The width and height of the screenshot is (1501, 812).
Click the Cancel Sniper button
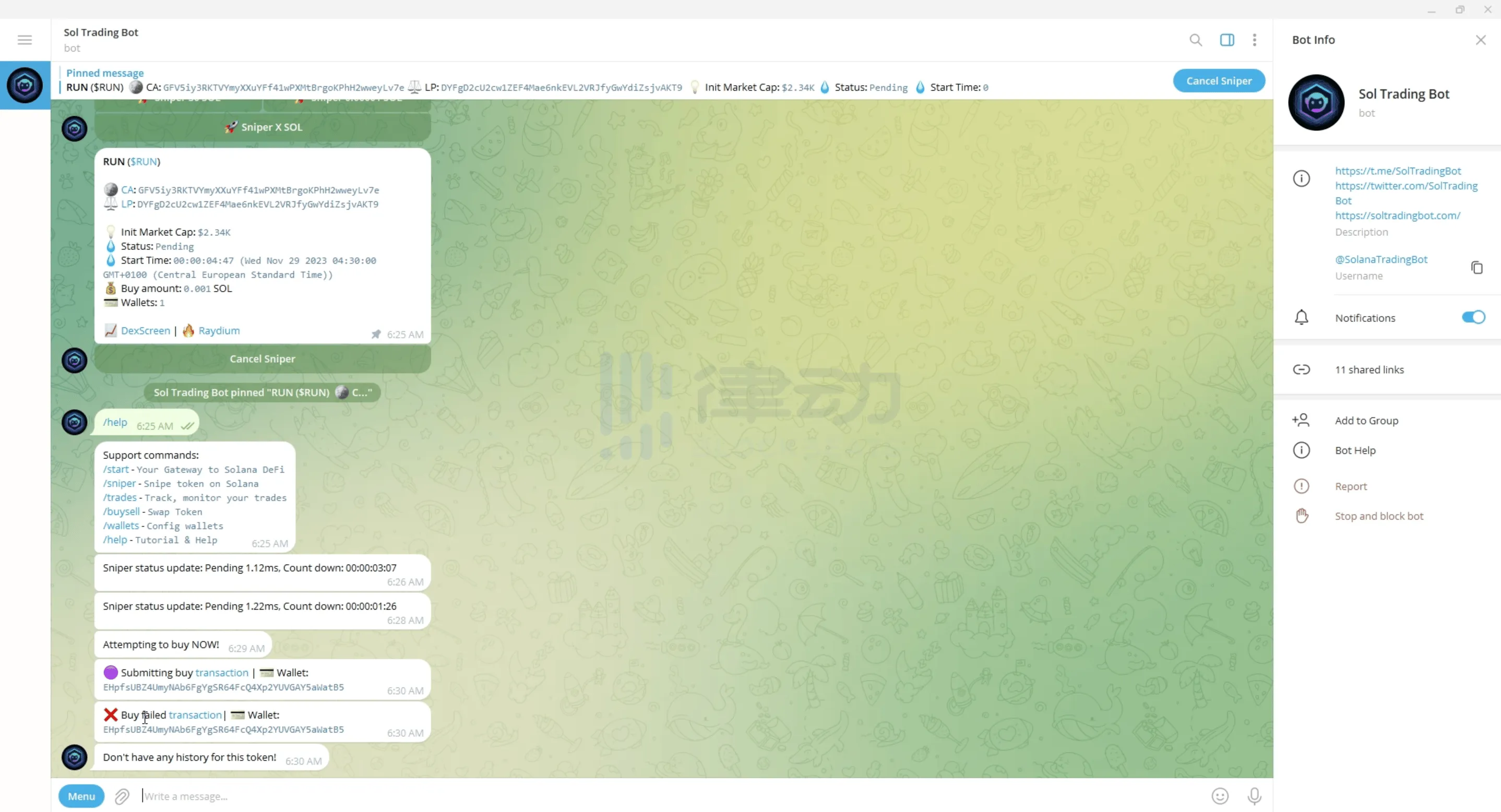[1219, 80]
